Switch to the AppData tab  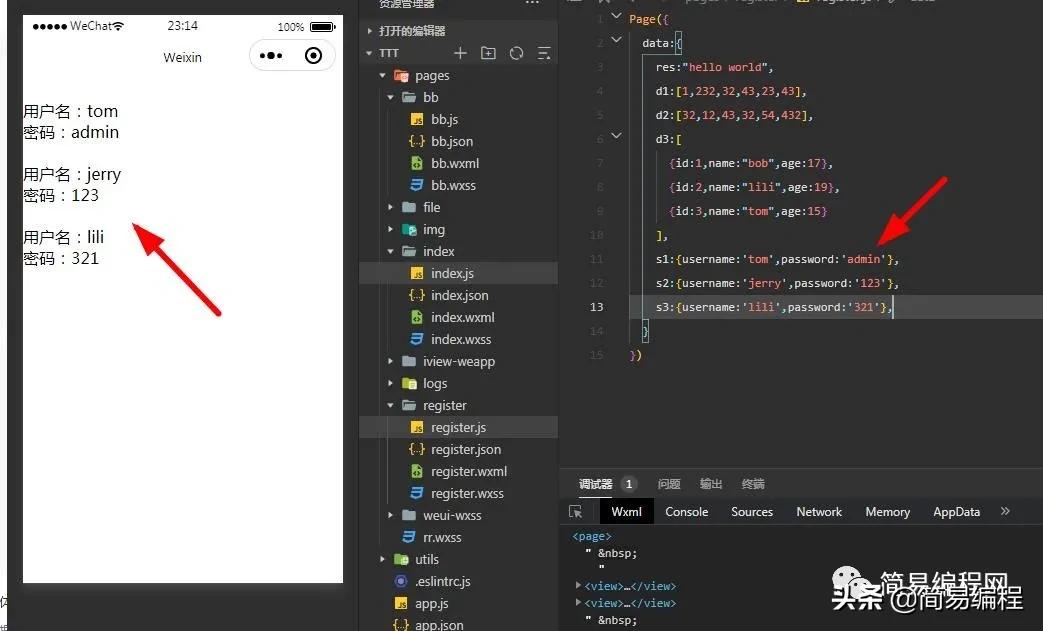pyautogui.click(x=957, y=511)
